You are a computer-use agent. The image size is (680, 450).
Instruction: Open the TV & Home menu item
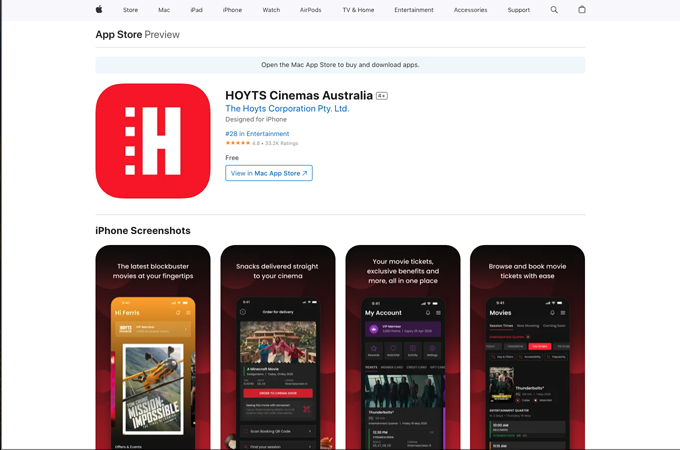(x=358, y=10)
